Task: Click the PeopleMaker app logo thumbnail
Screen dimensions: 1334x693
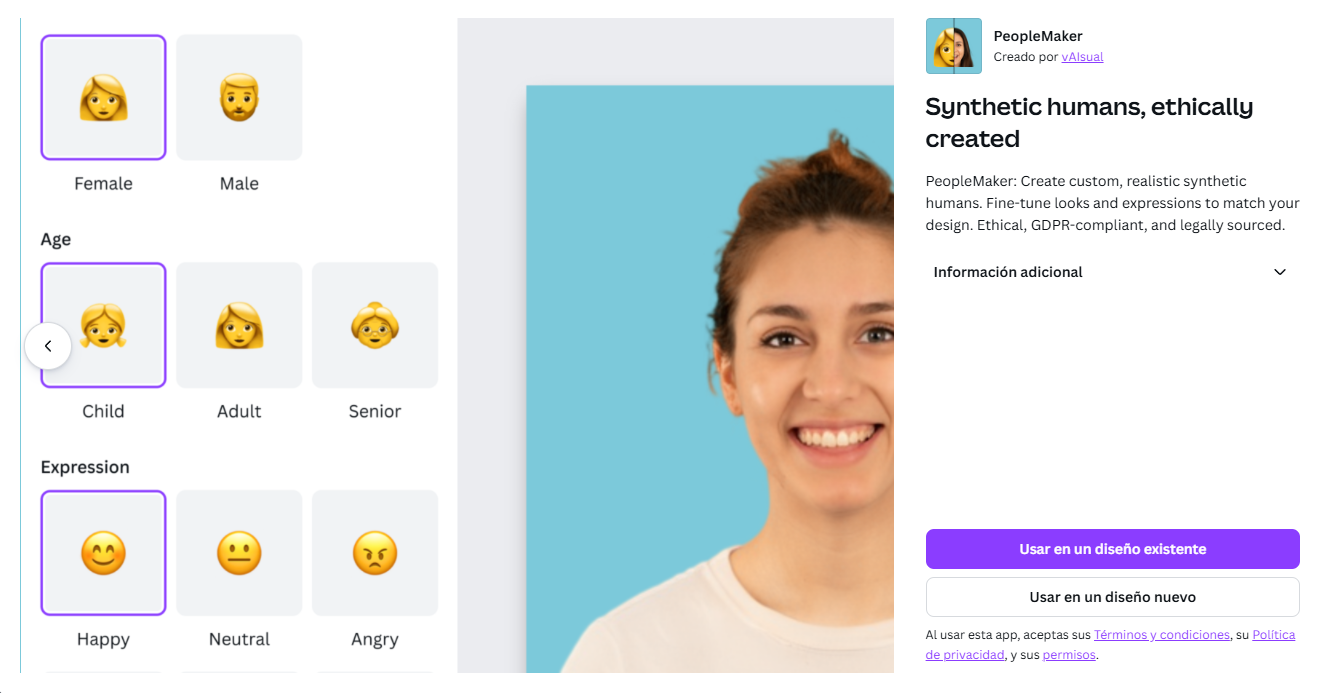Action: pos(953,45)
